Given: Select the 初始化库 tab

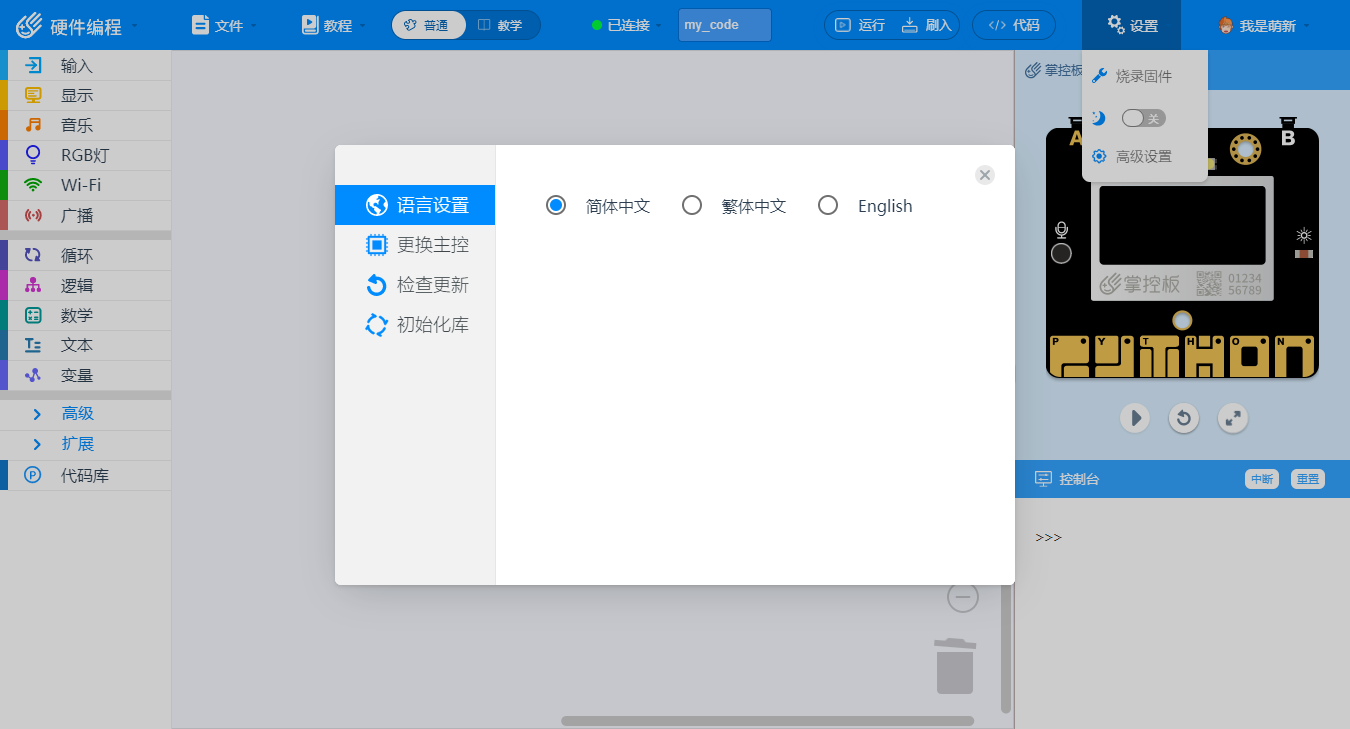Looking at the screenshot, I should pos(415,325).
